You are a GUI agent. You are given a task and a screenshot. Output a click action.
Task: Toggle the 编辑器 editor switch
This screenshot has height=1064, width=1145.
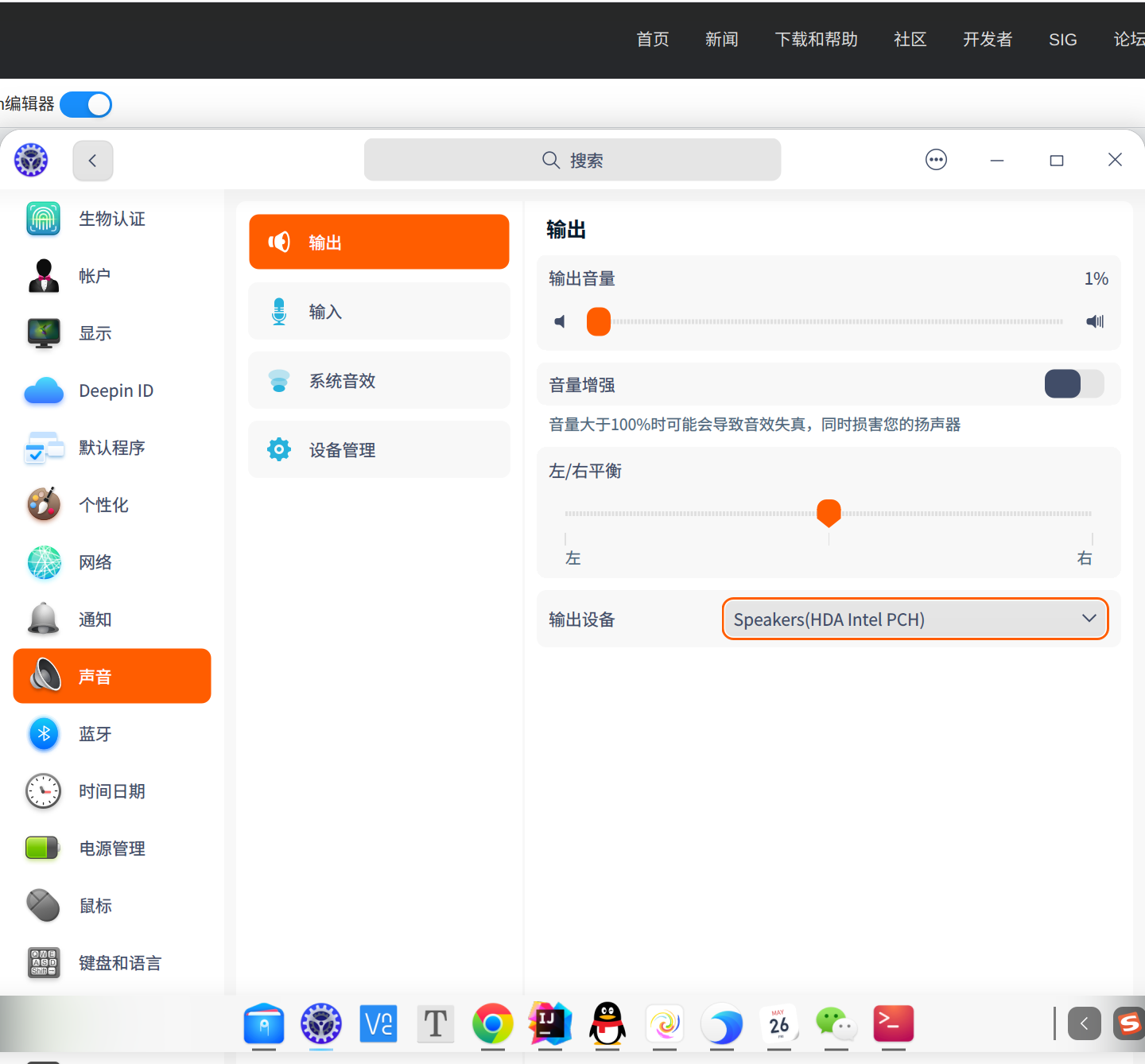(x=86, y=104)
